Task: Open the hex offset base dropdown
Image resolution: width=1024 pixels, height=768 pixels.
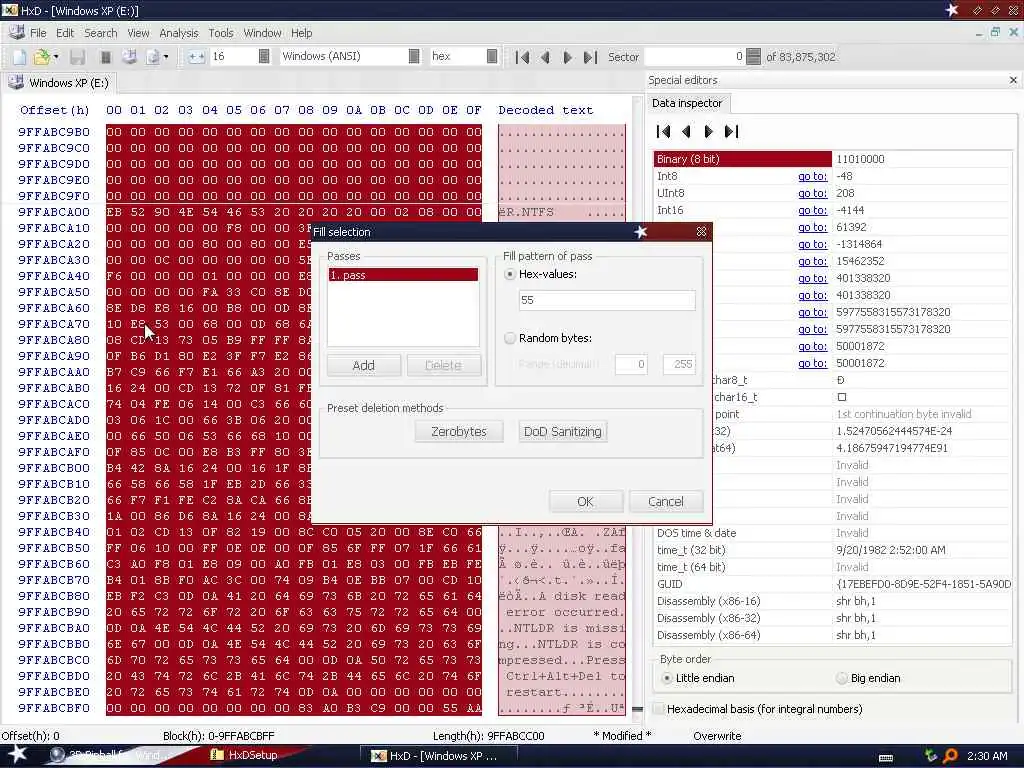Action: coord(492,57)
